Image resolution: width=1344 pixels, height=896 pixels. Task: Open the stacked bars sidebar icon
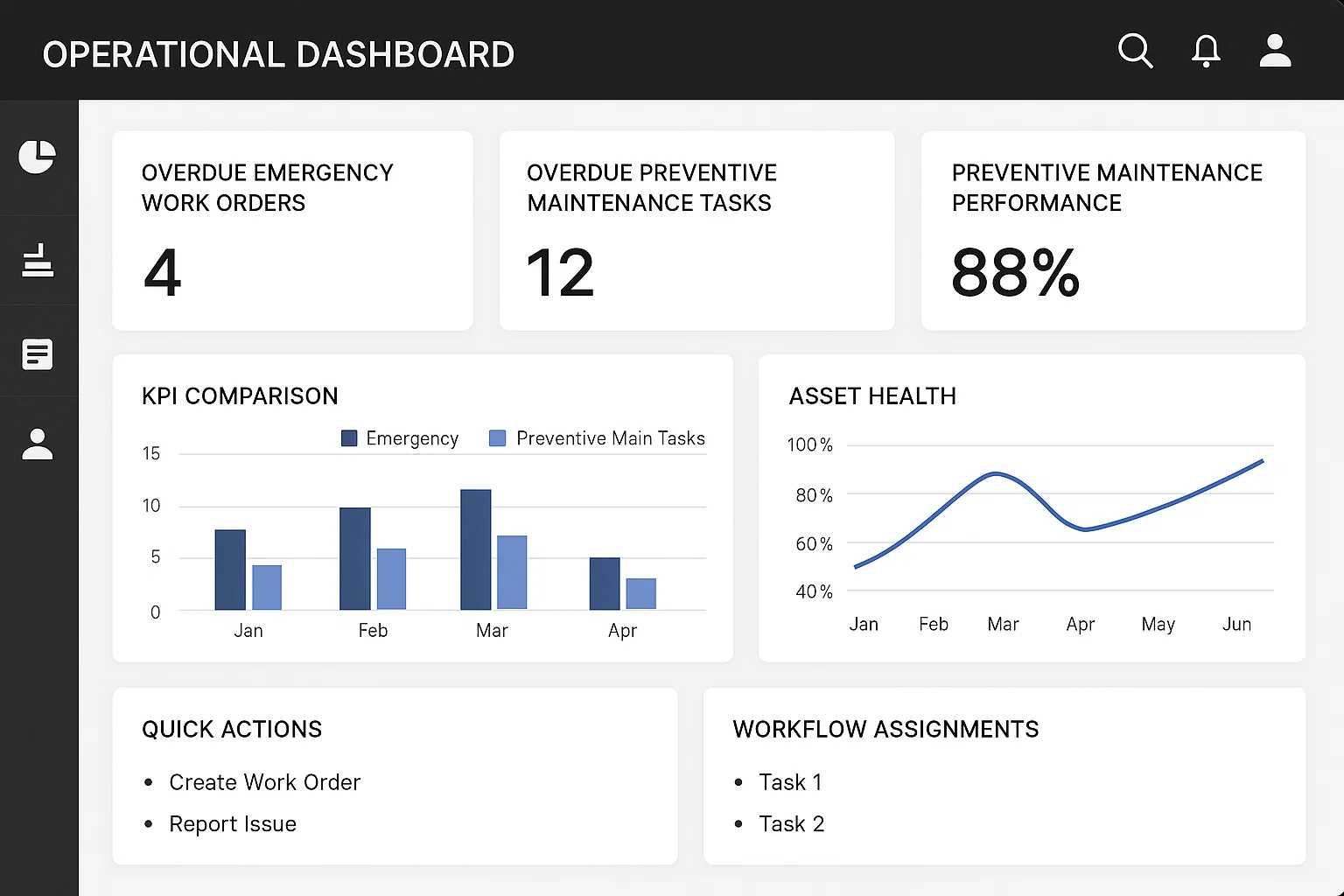pos(38,261)
